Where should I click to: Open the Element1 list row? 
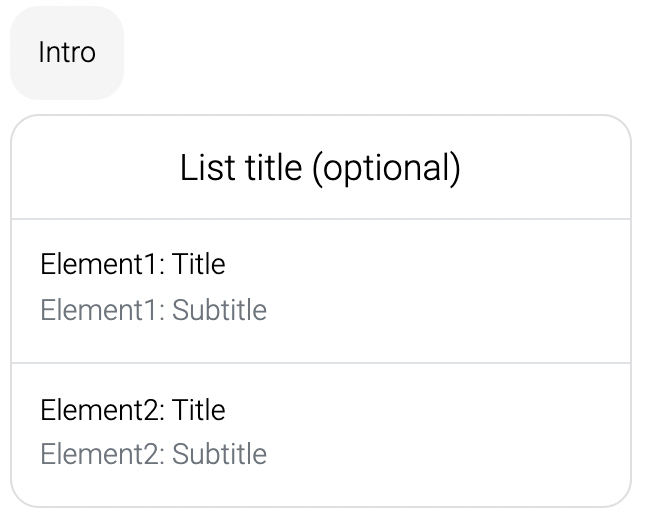[x=321, y=291]
